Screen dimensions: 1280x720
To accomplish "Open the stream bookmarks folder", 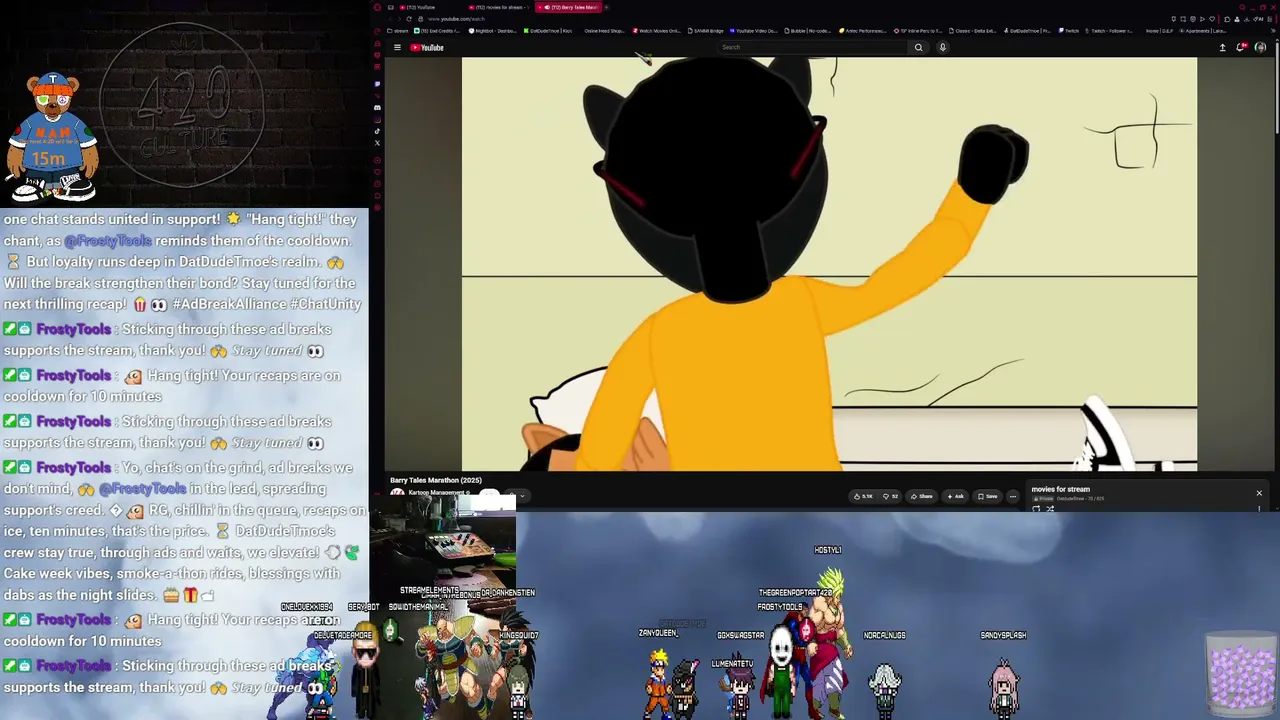I will [x=400, y=31].
